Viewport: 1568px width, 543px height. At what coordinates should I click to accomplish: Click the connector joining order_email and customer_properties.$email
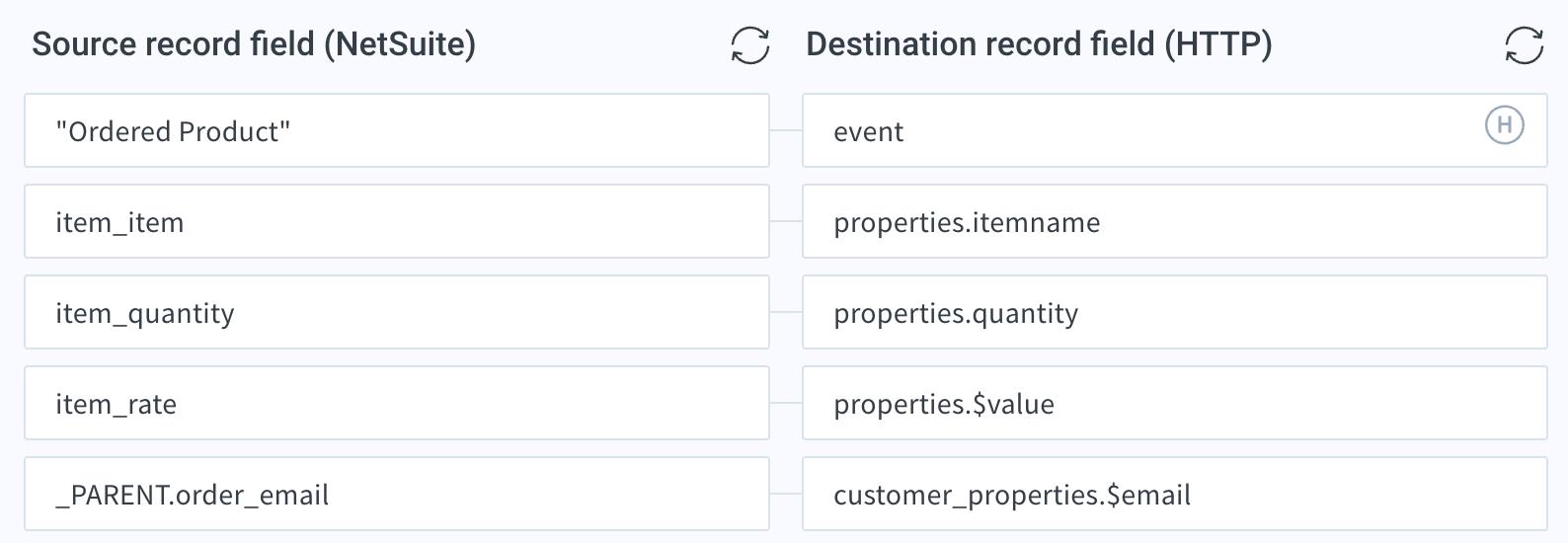coord(786,494)
